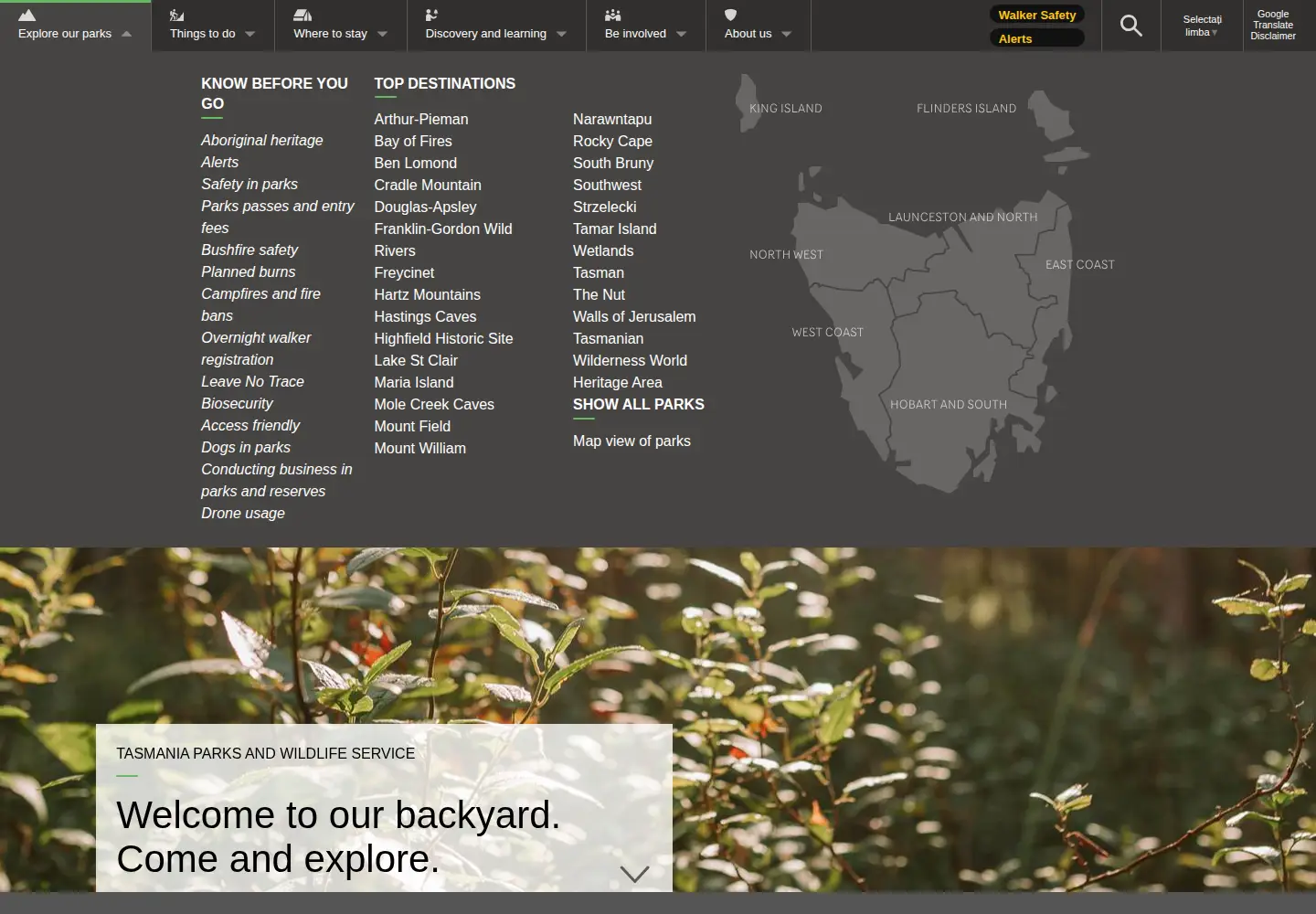Image resolution: width=1316 pixels, height=914 pixels.
Task: Click the Discovery and learning icon
Action: tap(431, 15)
